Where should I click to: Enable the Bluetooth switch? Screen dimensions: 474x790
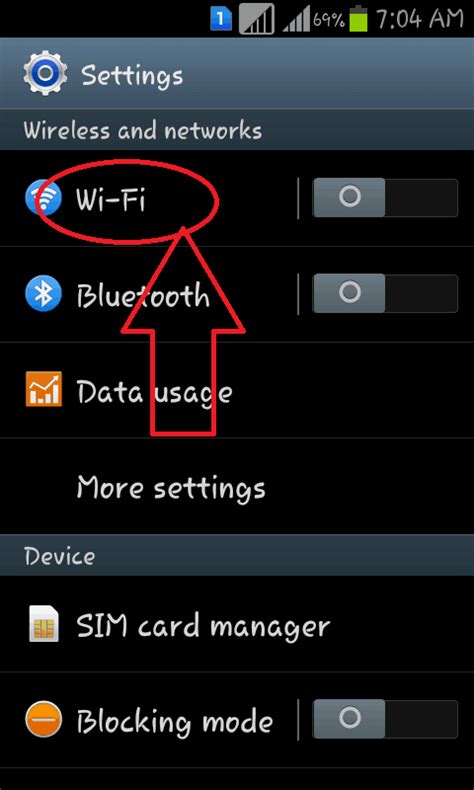[385, 294]
